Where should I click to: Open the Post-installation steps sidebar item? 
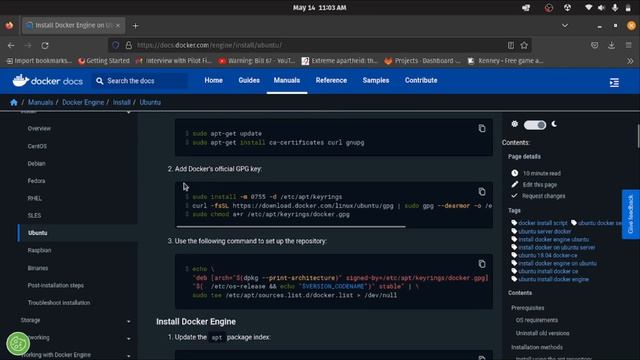pos(56,285)
